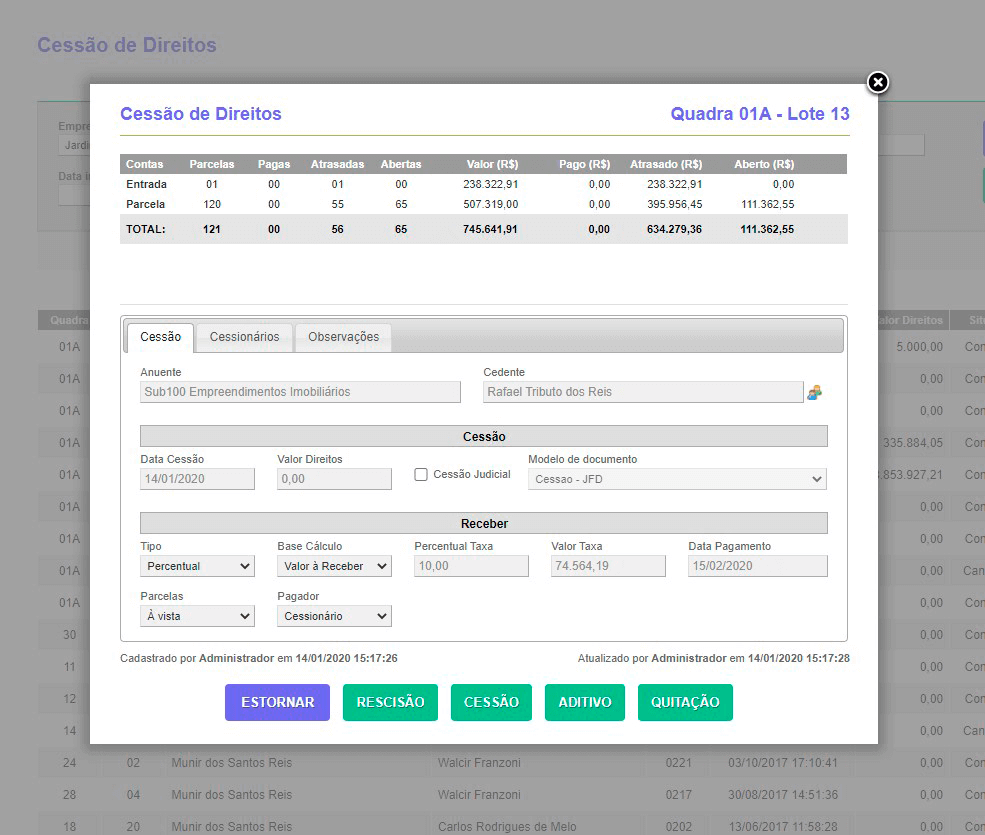Screen dimensions: 985x835
Task: Close the Cessão de Direitos dialog
Action: [877, 82]
